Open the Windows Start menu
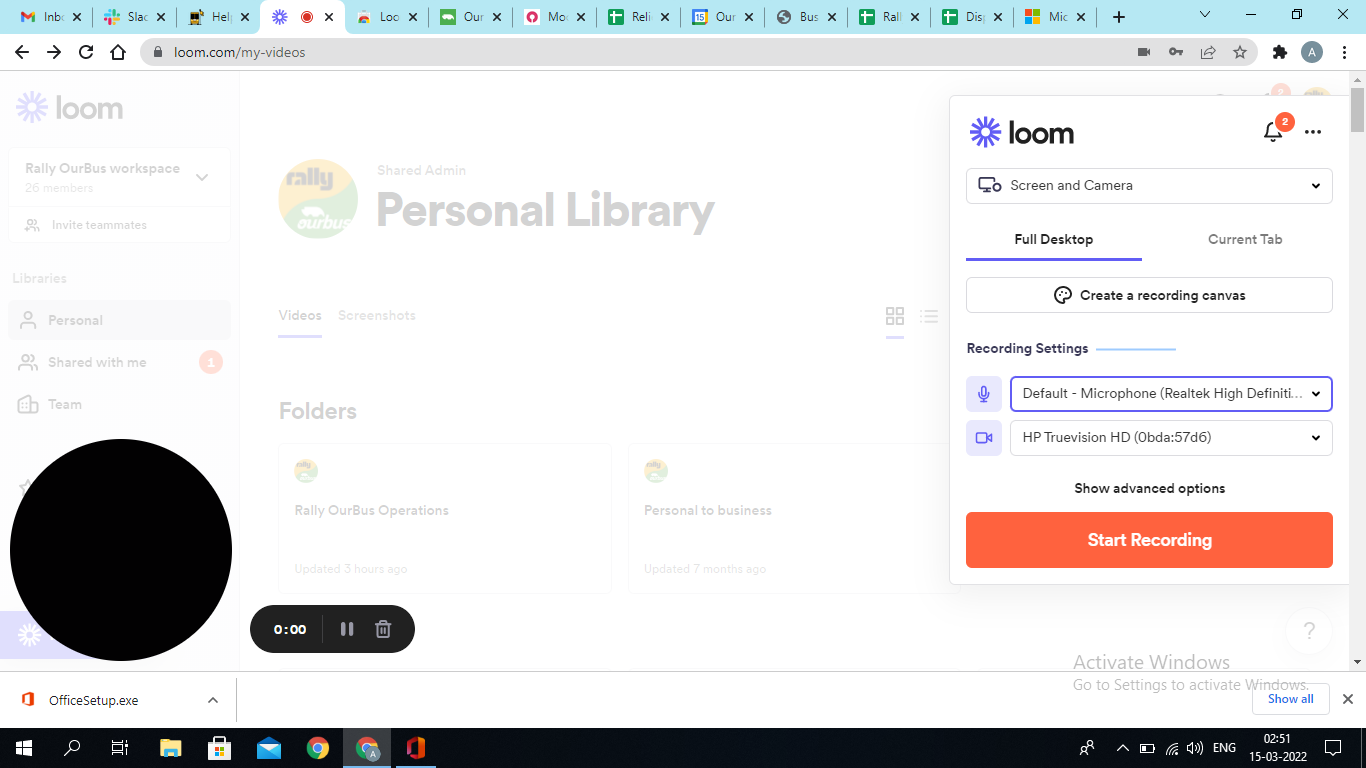 [x=24, y=748]
